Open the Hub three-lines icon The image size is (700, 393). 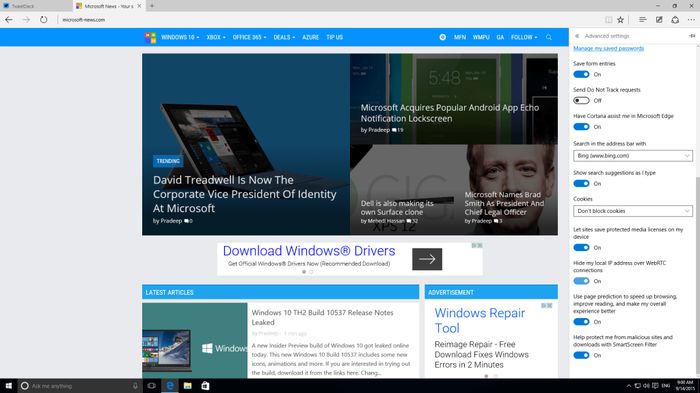pyautogui.click(x=642, y=20)
